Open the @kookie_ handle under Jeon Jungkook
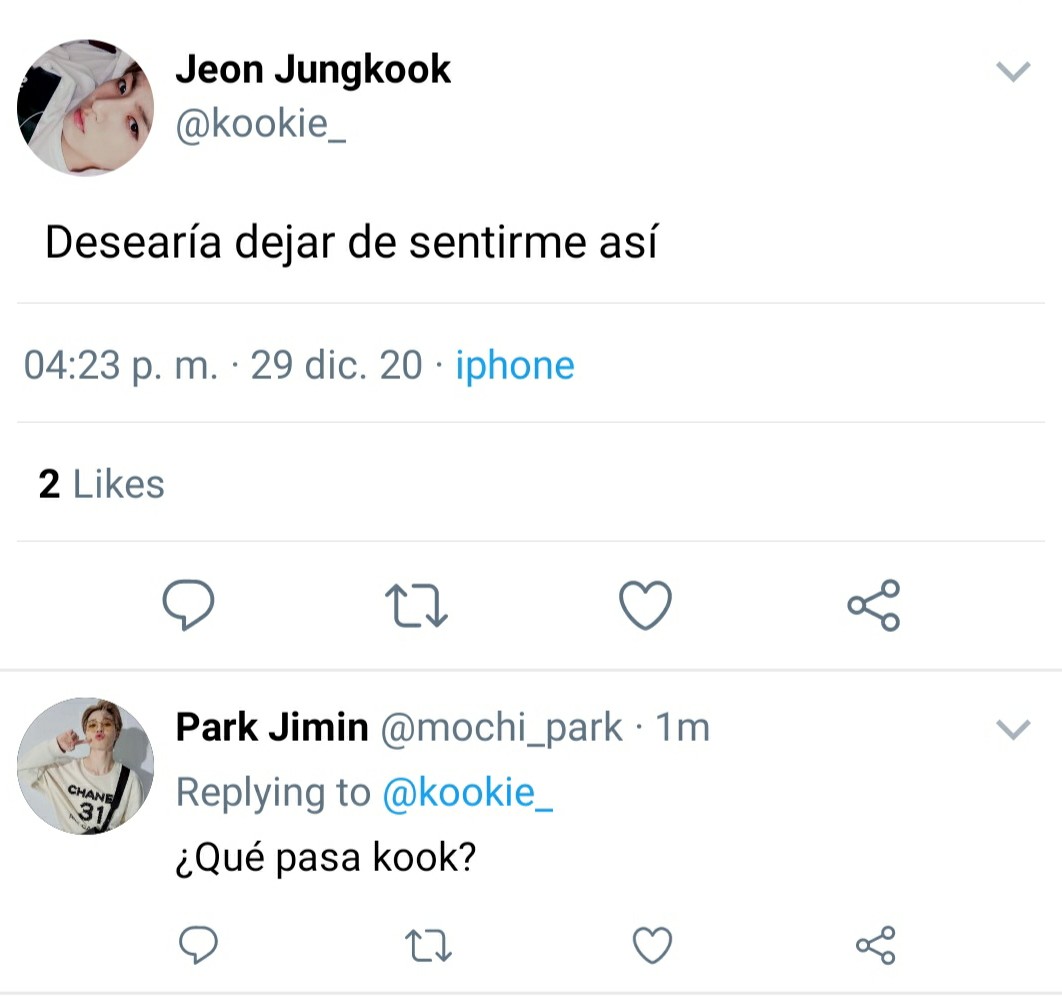Screen dimensions: 1062x998 click(x=260, y=127)
